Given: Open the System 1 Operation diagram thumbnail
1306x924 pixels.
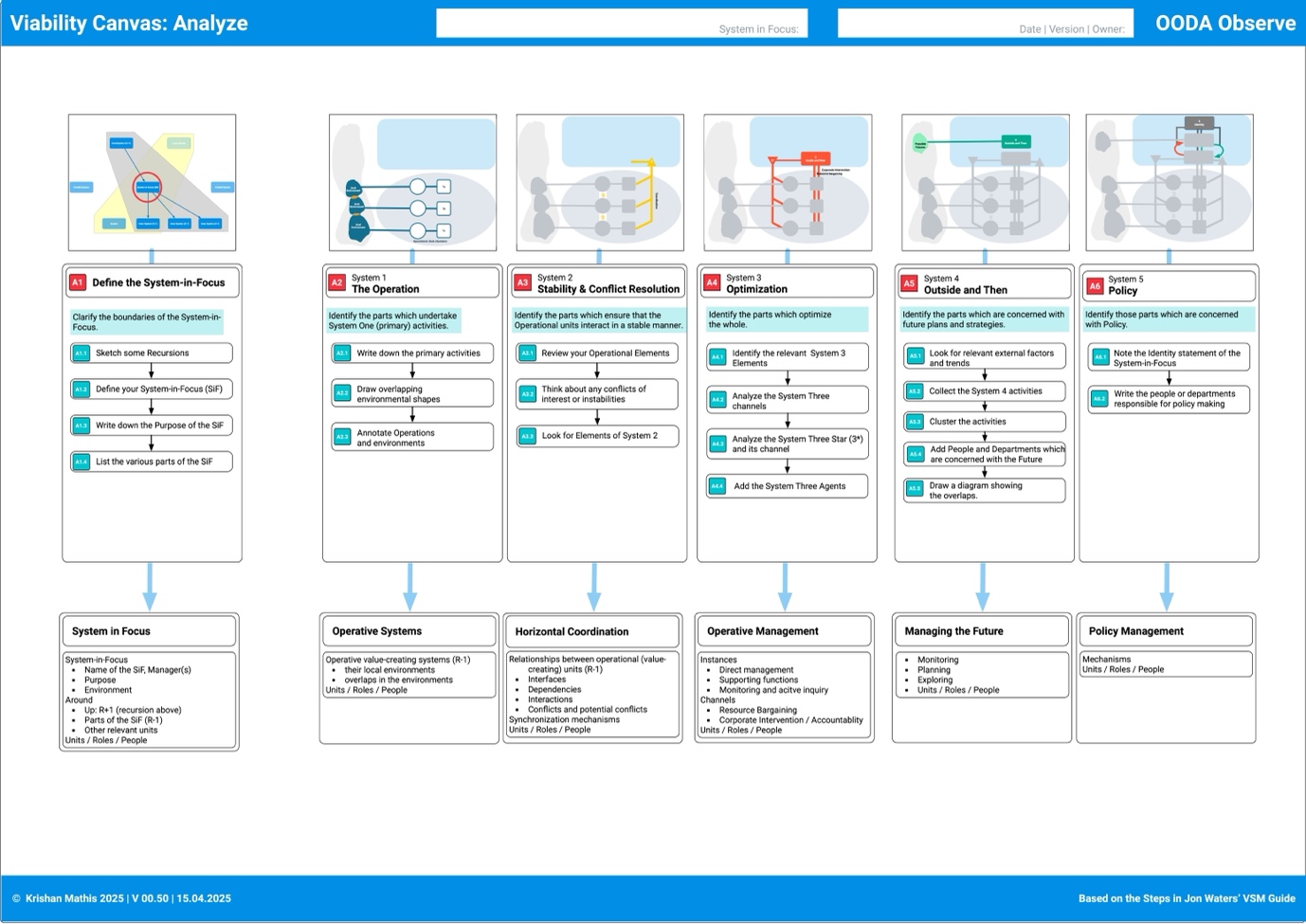Looking at the screenshot, I should tap(411, 181).
